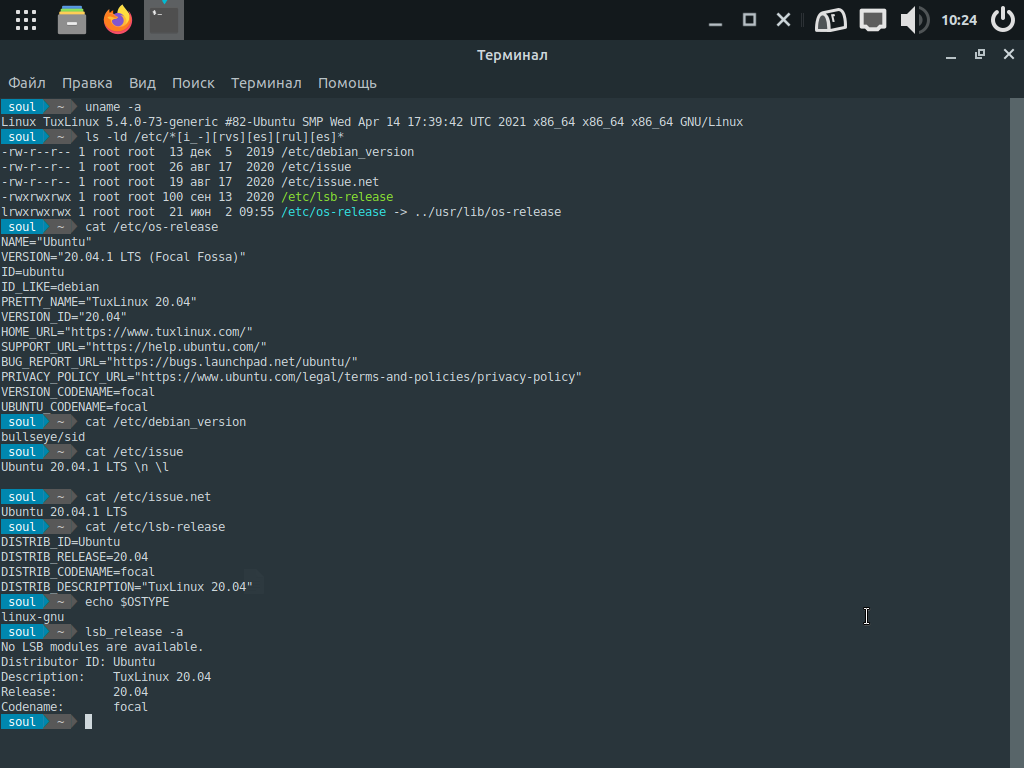1024x768 pixels.
Task: Click the 'ID=ubuntu' line
Action: (x=33, y=272)
